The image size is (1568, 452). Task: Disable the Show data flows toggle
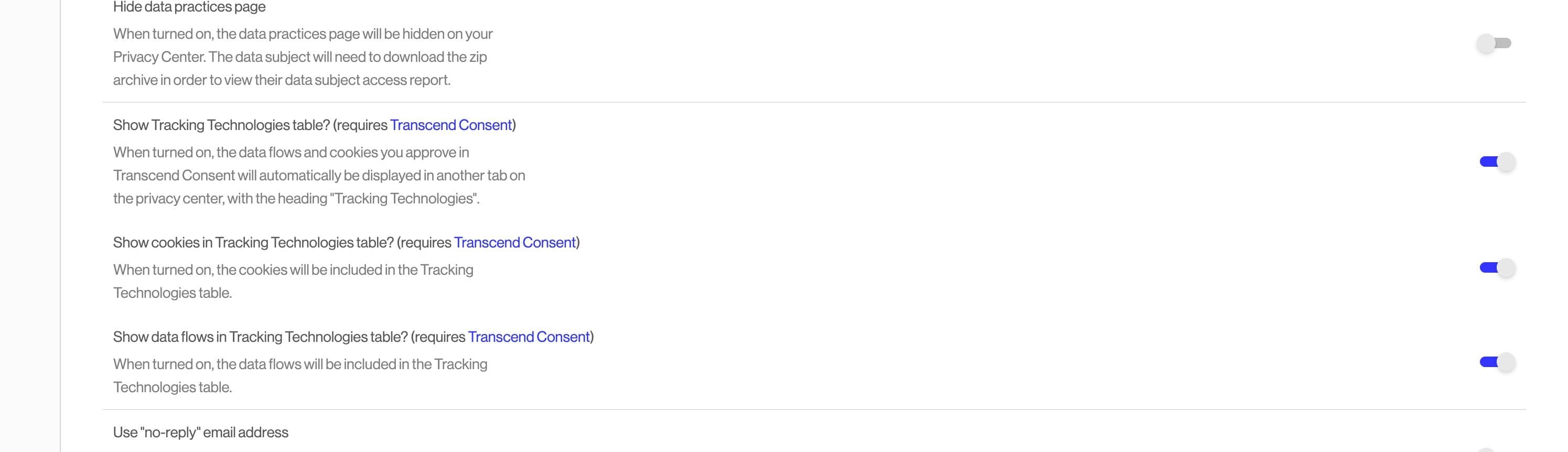tap(1497, 362)
